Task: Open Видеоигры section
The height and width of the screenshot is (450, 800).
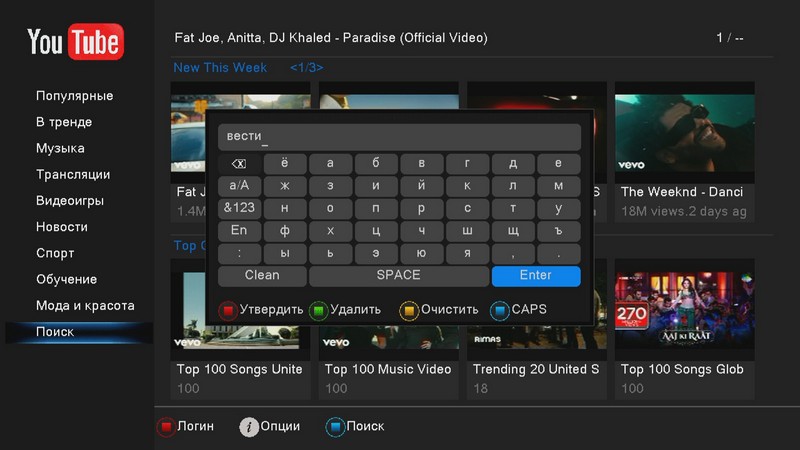Action: click(x=70, y=201)
